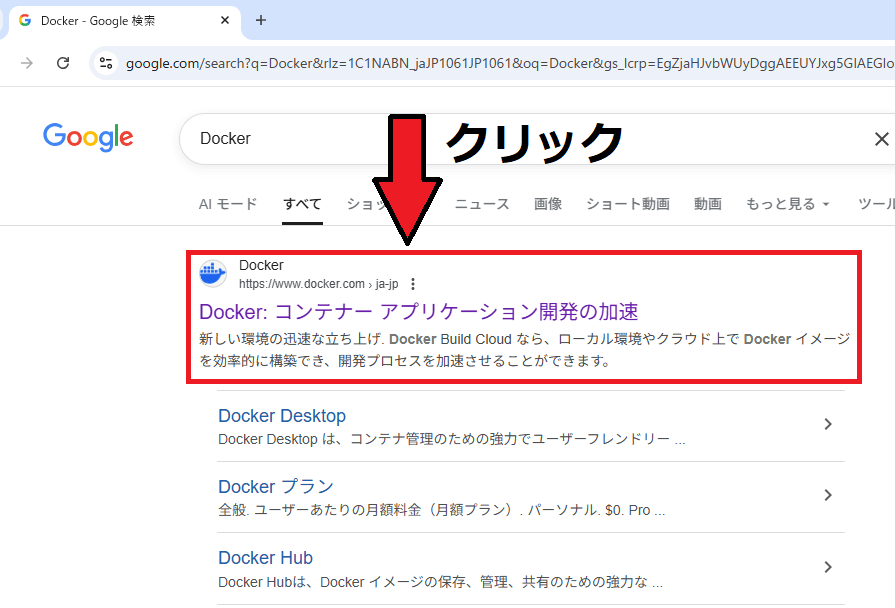
Task: Open the Docker Hub sitelink title
Action: [x=265, y=558]
